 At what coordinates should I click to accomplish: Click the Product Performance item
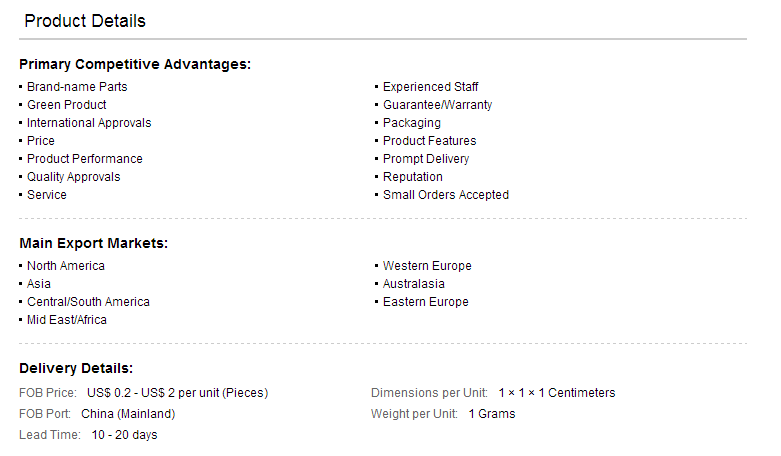[85, 159]
